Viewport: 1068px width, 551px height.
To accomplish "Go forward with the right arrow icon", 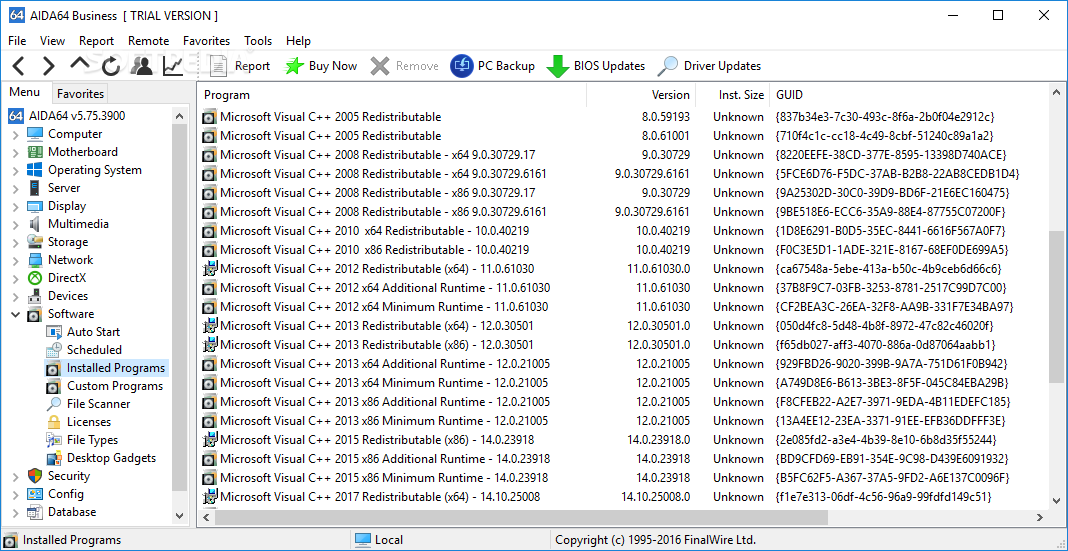I will click(48, 66).
